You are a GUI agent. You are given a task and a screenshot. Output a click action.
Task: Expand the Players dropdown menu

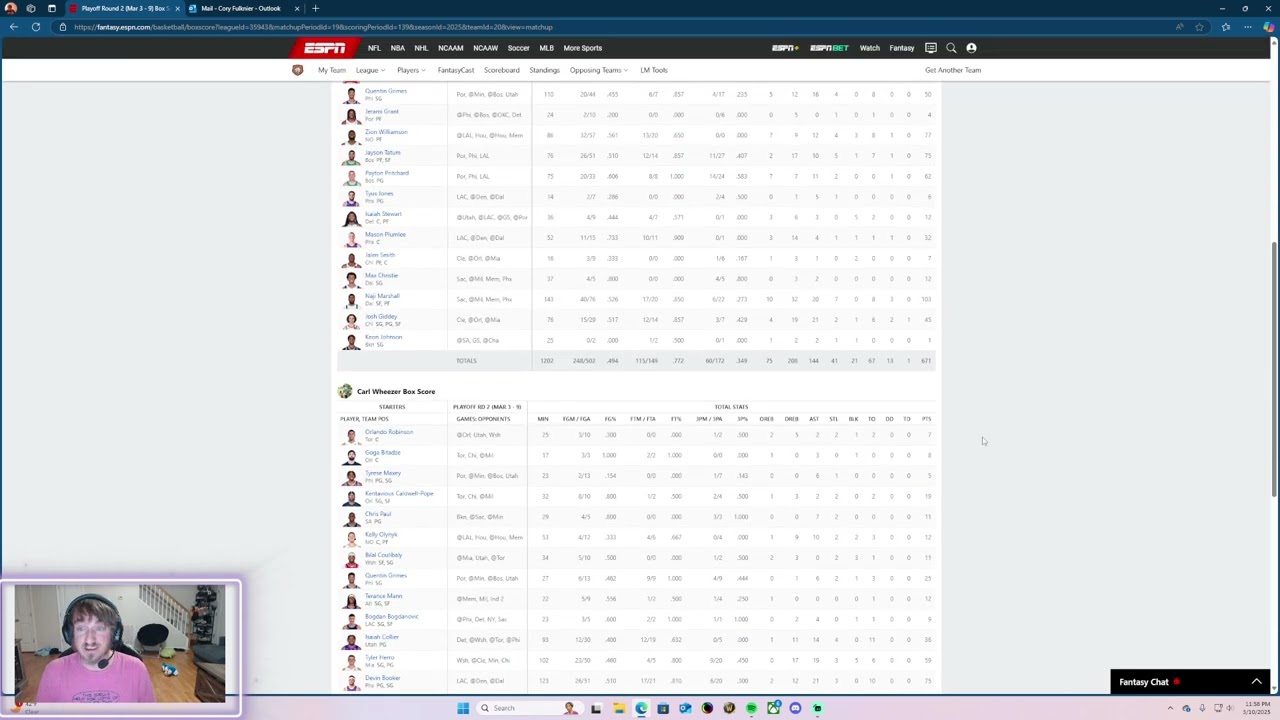click(411, 70)
